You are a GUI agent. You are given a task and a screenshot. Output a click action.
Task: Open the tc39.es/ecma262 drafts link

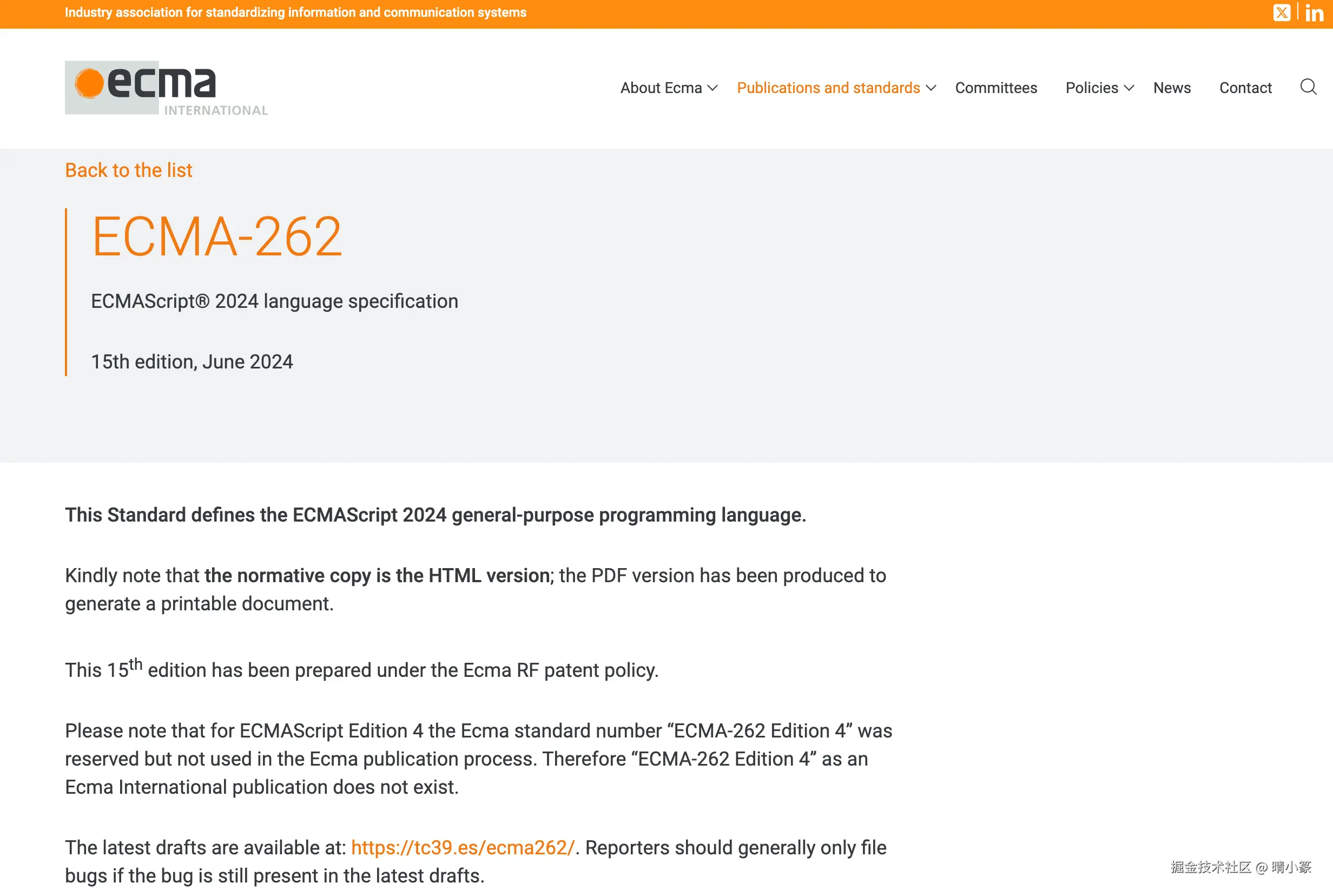462,847
